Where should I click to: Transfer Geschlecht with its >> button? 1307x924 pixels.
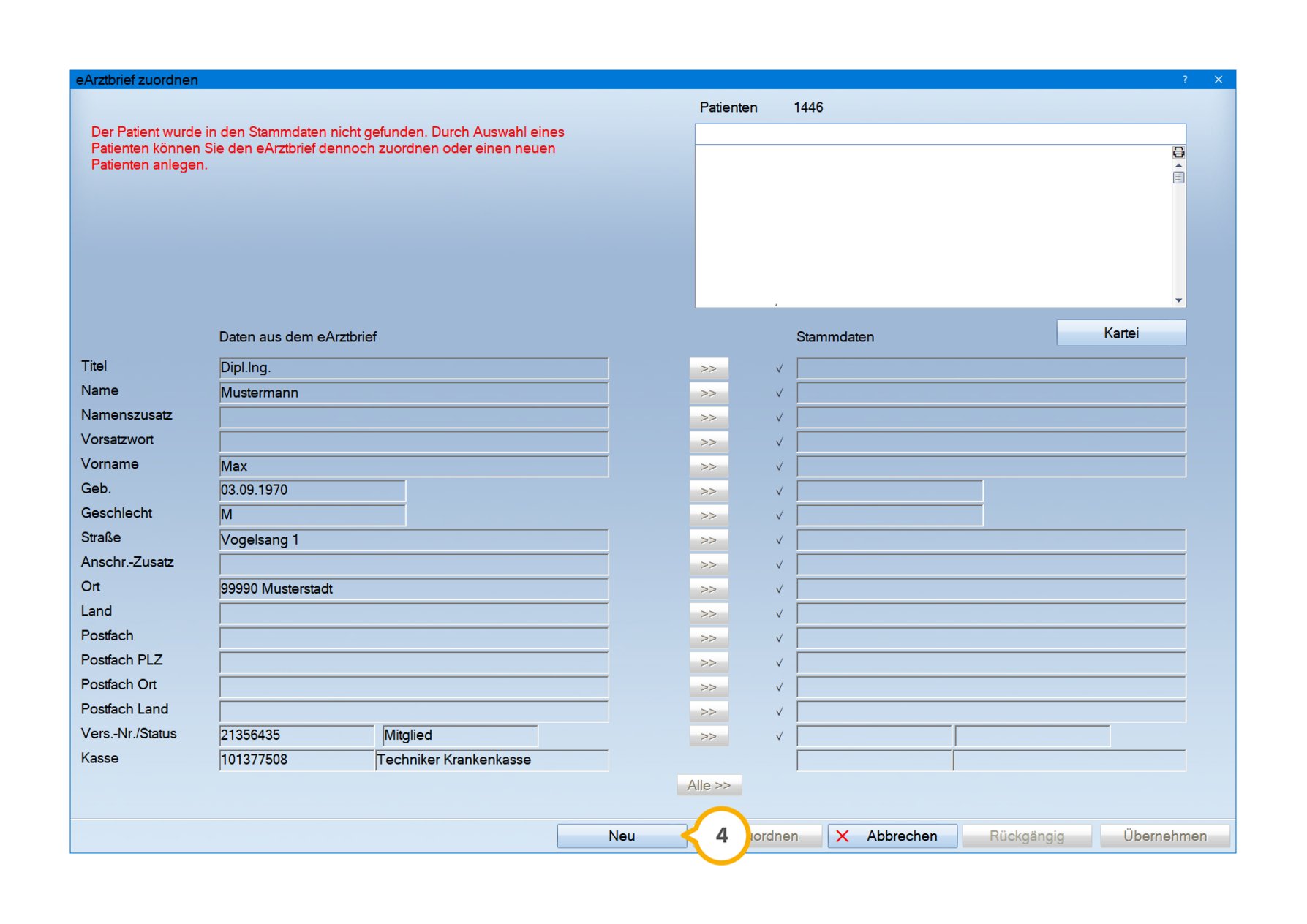tap(708, 515)
